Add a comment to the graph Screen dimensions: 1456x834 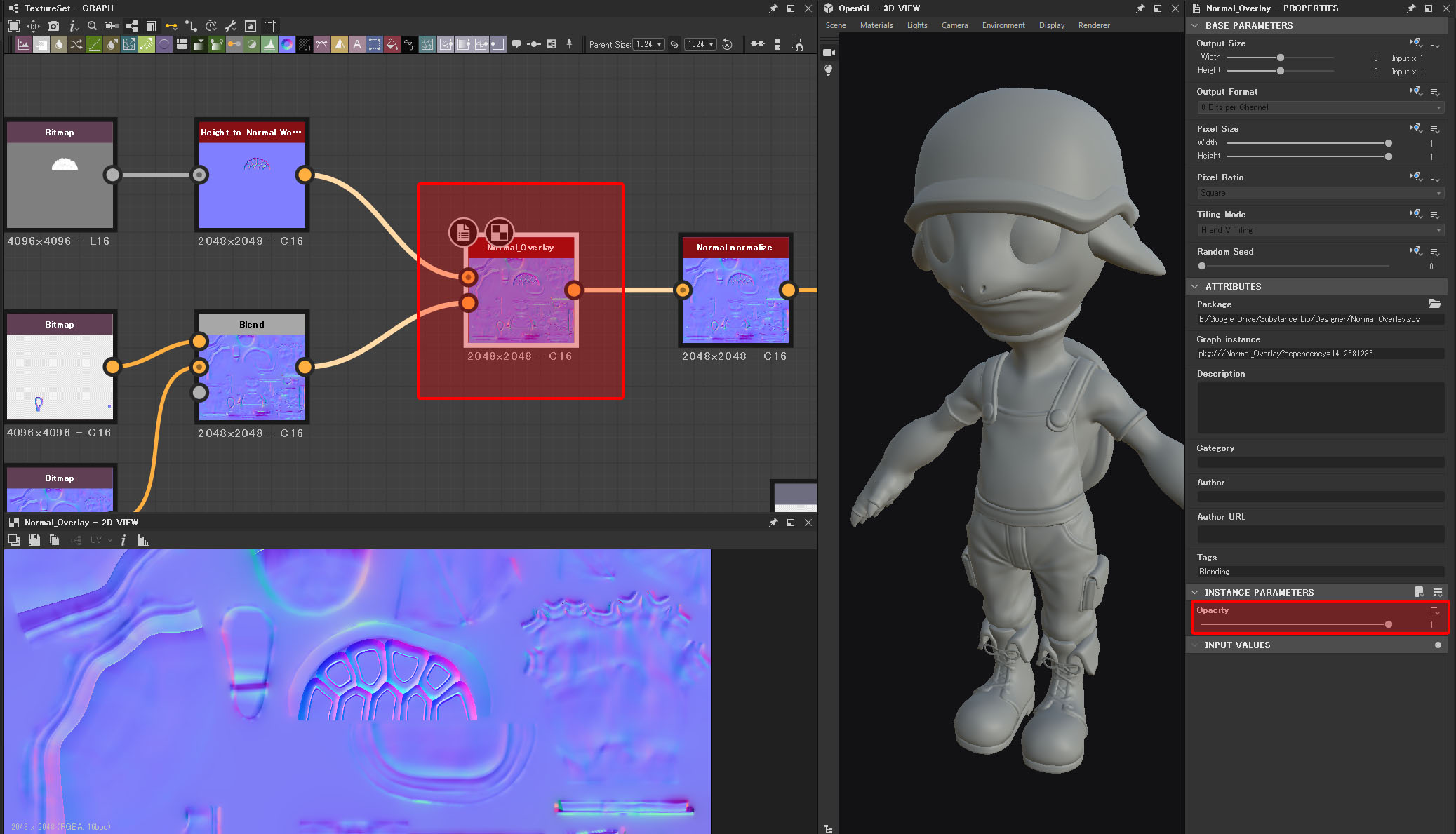click(516, 44)
